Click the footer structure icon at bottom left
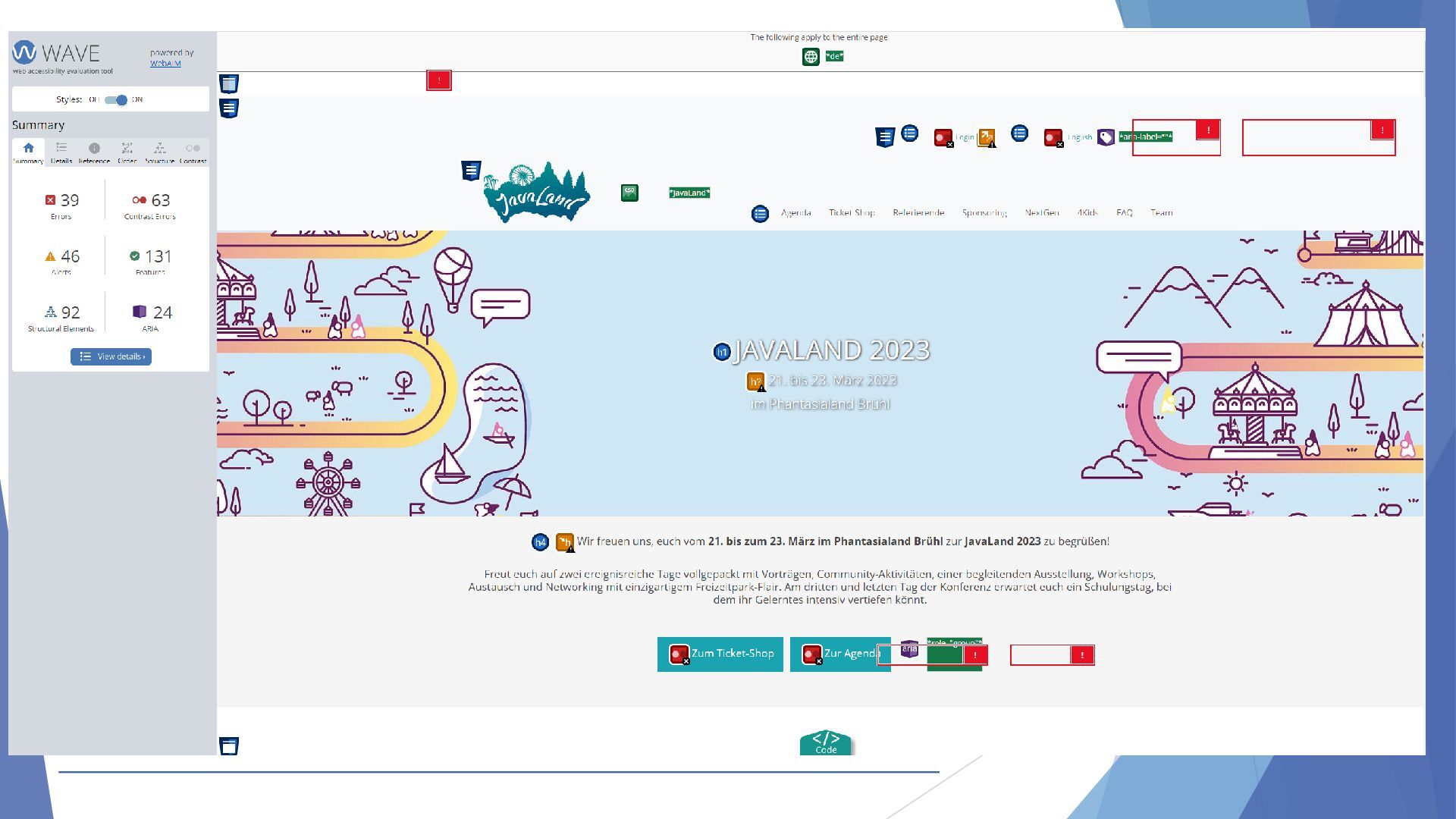Viewport: 1456px width, 819px height. tap(229, 746)
